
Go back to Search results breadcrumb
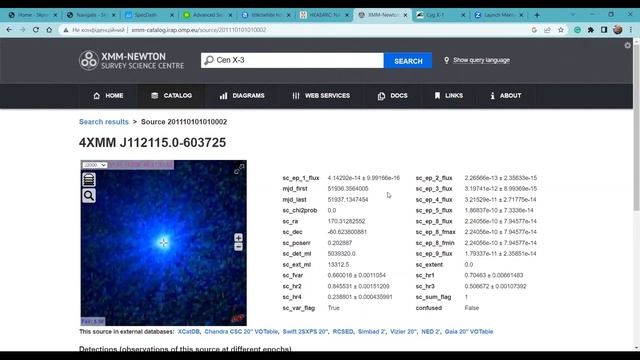point(104,122)
